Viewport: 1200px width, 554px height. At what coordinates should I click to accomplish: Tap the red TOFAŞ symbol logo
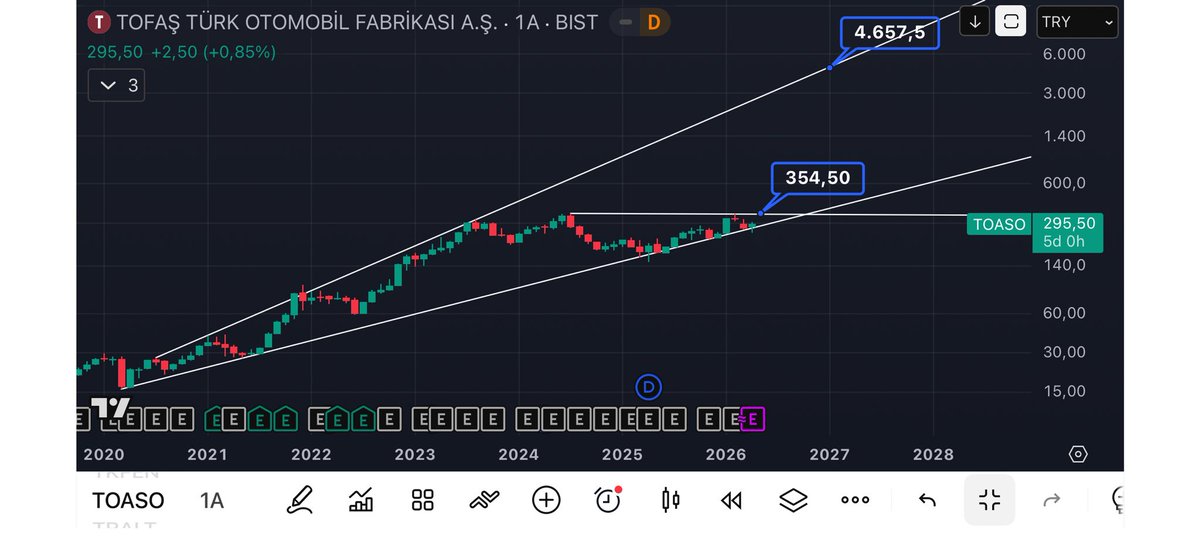[99, 21]
